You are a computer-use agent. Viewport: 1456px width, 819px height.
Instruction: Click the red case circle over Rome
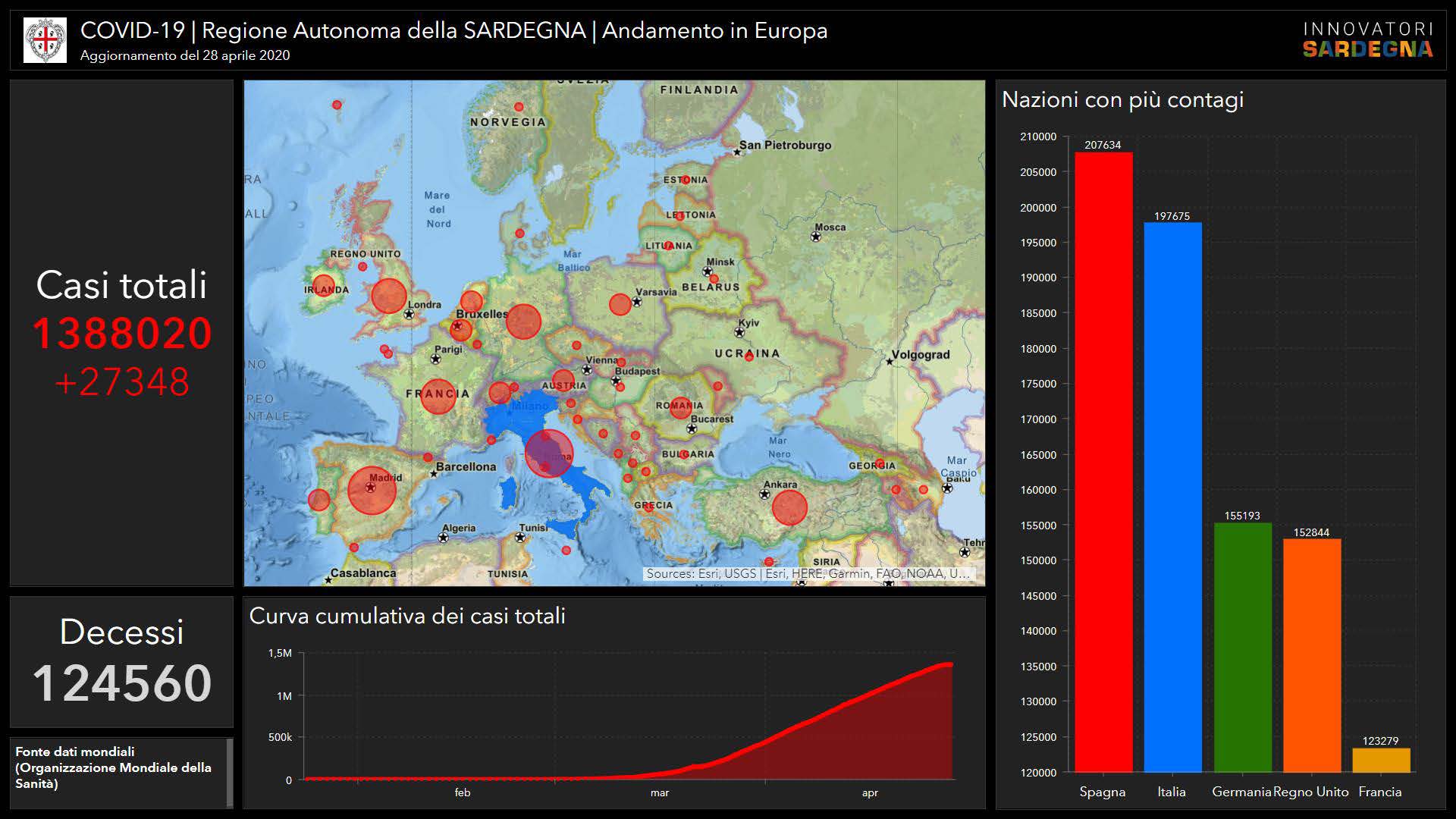[x=549, y=453]
